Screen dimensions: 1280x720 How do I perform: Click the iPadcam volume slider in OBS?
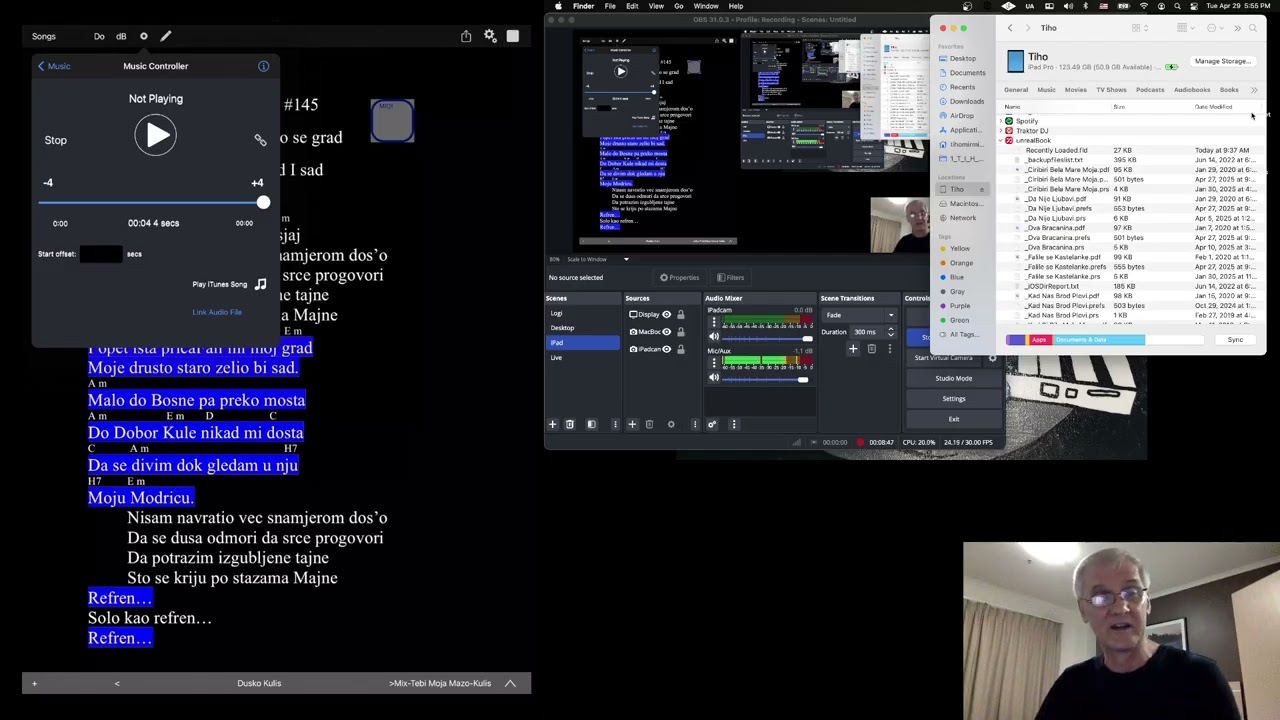(x=767, y=338)
